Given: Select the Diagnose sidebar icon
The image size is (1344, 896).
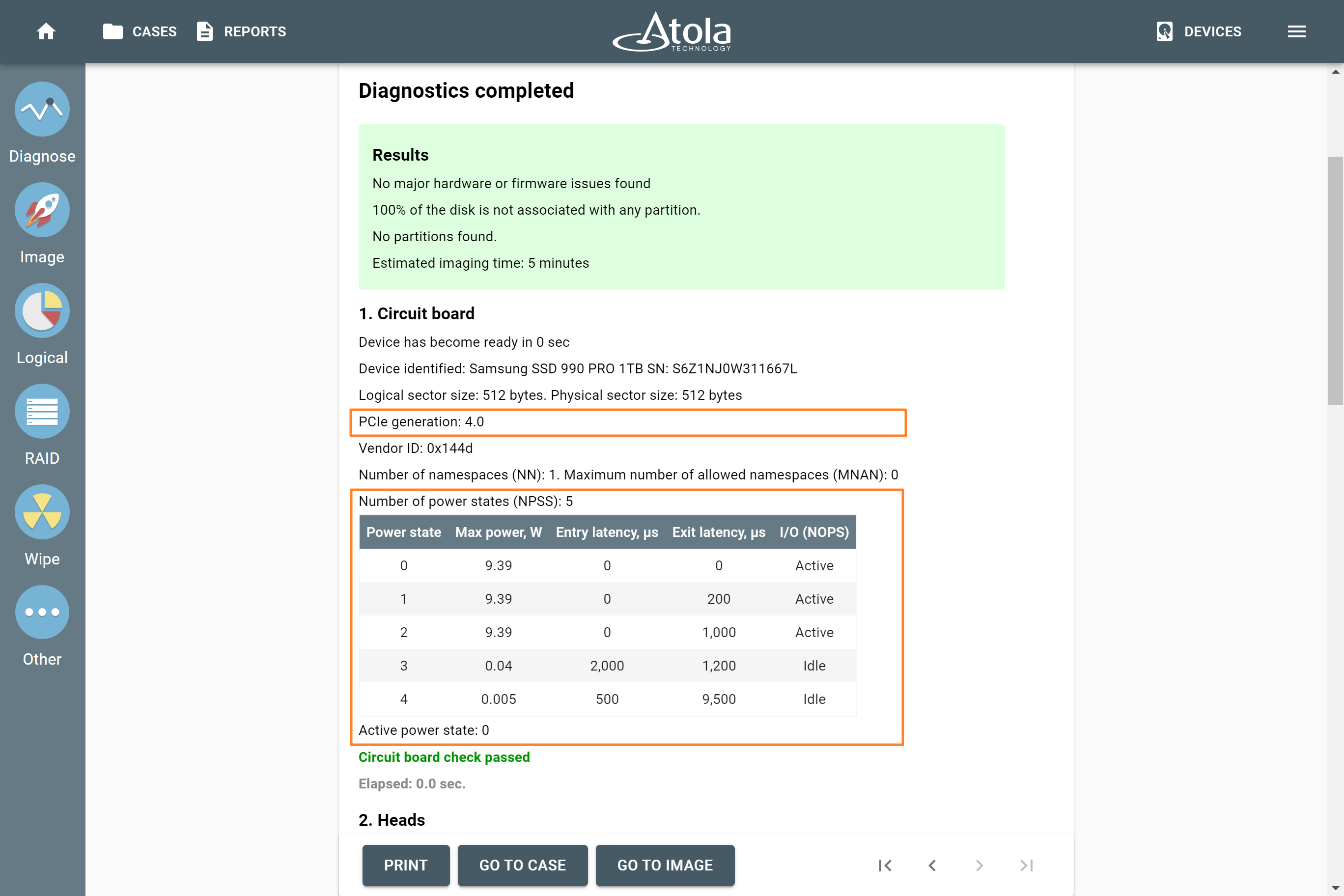Looking at the screenshot, I should (x=42, y=109).
